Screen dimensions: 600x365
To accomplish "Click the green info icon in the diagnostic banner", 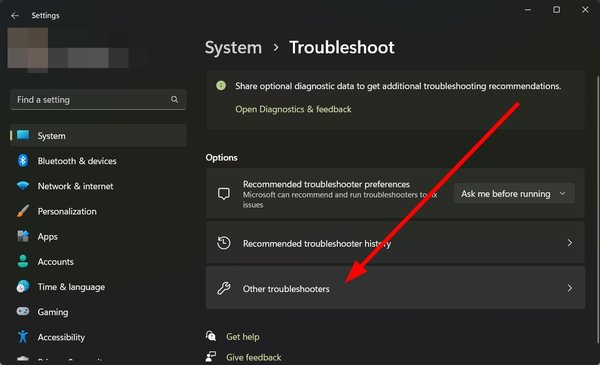I will pyautogui.click(x=221, y=85).
